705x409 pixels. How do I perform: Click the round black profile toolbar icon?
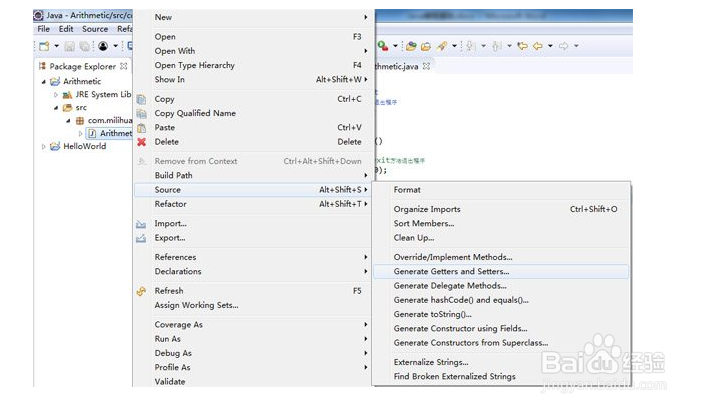point(103,46)
